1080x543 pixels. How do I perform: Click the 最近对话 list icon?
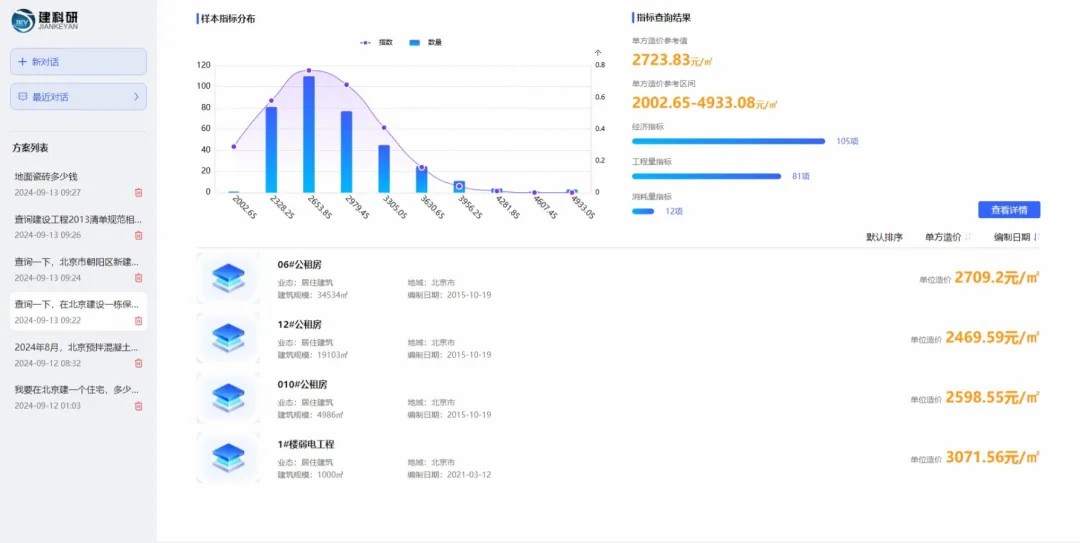[x=23, y=97]
